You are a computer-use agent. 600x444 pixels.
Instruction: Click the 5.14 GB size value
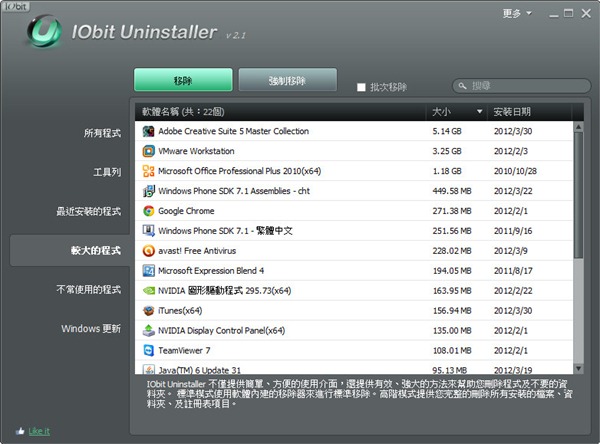(x=447, y=131)
